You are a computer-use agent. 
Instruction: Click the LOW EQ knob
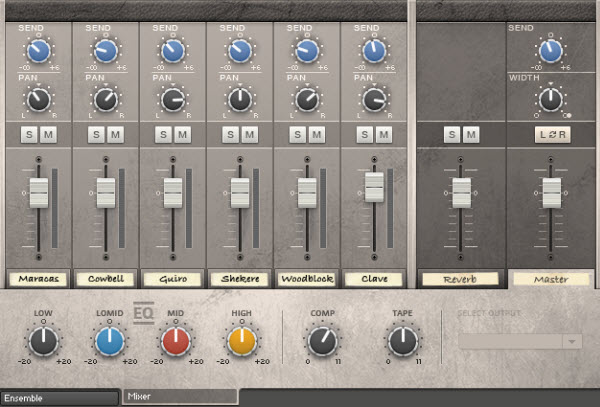tap(44, 341)
